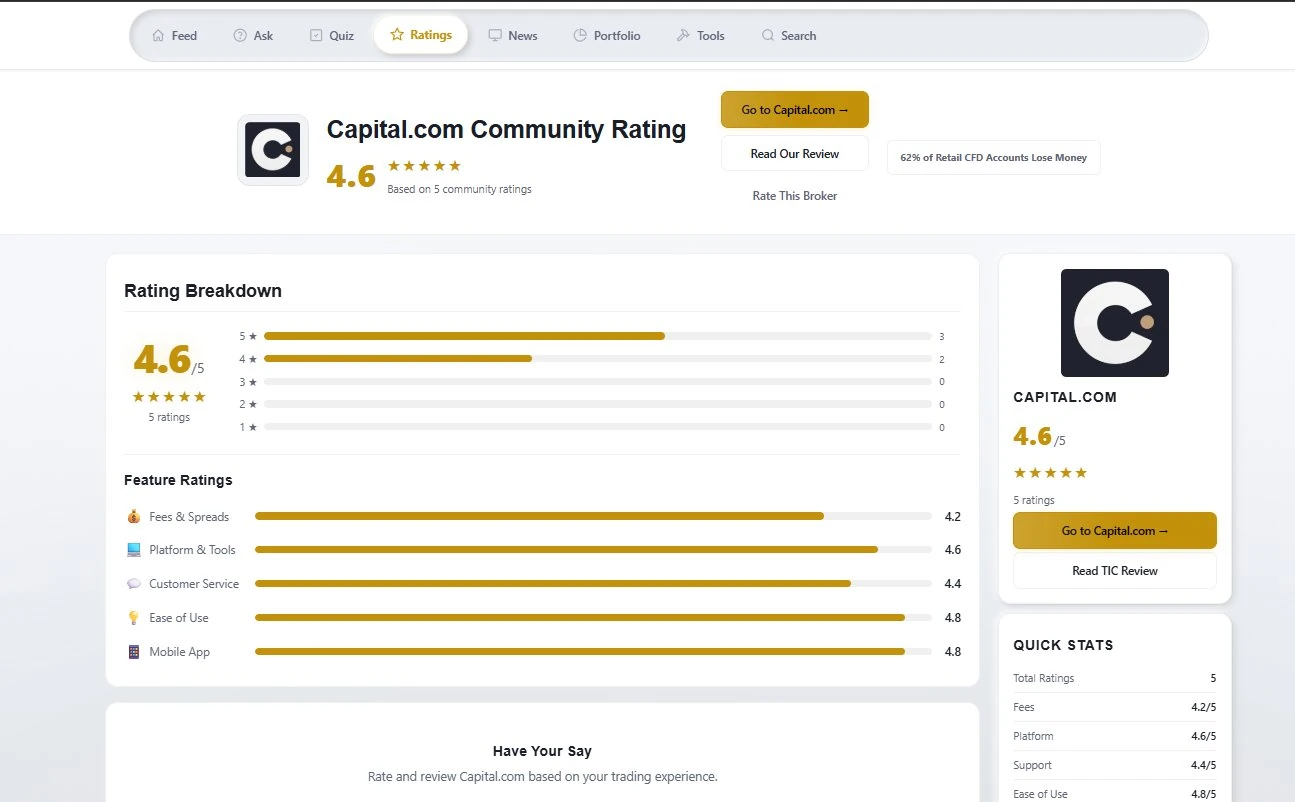Click the Platform & Tools 4.6 value
Screen dimensions: 1295x802
[952, 550]
